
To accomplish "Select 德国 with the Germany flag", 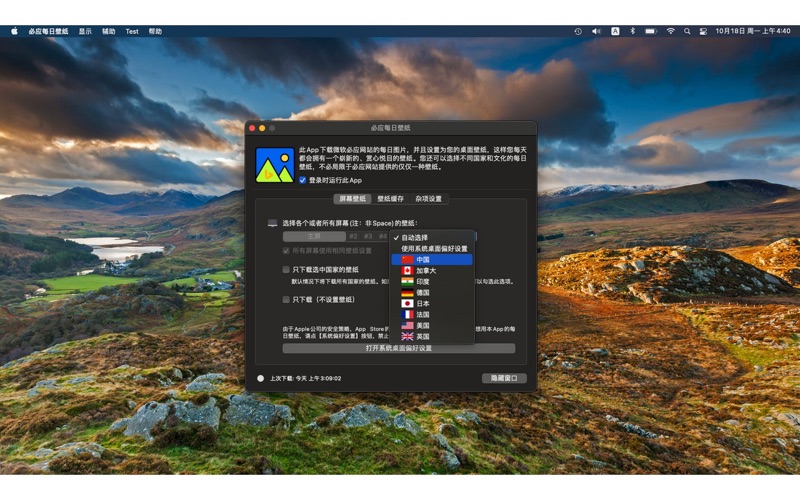I will (432, 293).
